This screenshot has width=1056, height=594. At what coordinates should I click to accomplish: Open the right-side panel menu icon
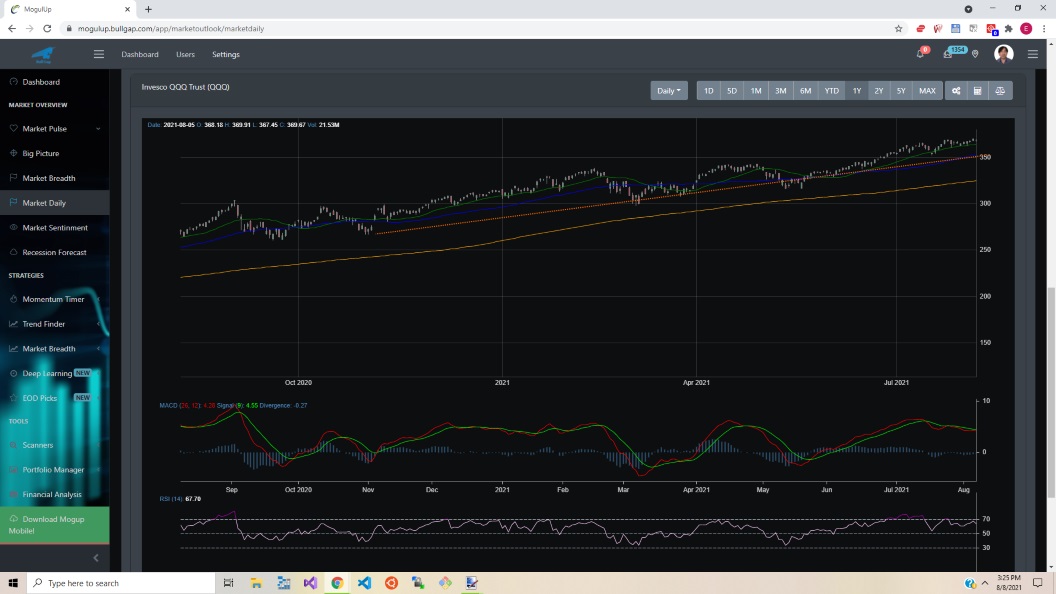1032,55
